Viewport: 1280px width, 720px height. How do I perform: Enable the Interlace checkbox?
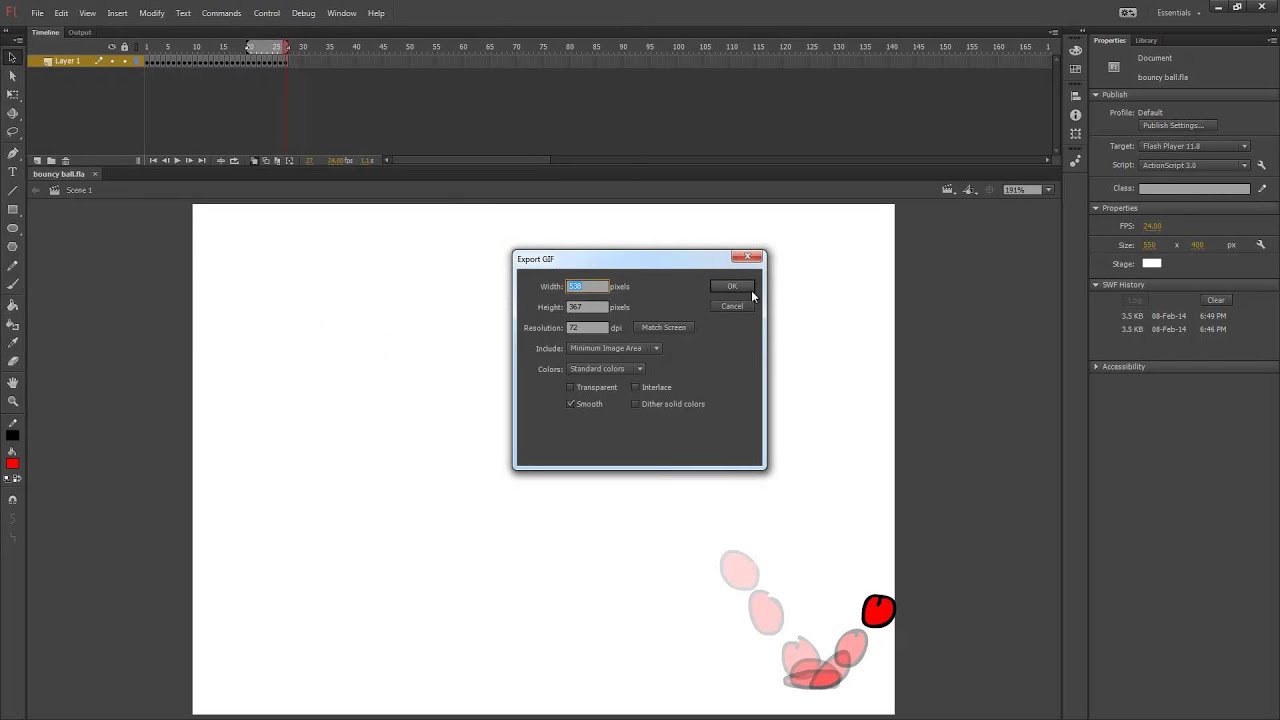635,387
